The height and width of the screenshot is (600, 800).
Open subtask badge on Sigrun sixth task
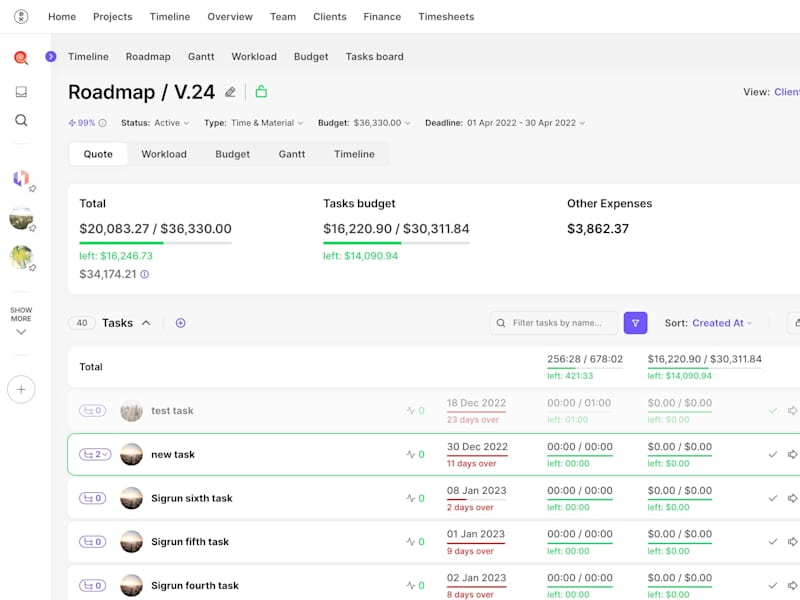pyautogui.click(x=92, y=498)
